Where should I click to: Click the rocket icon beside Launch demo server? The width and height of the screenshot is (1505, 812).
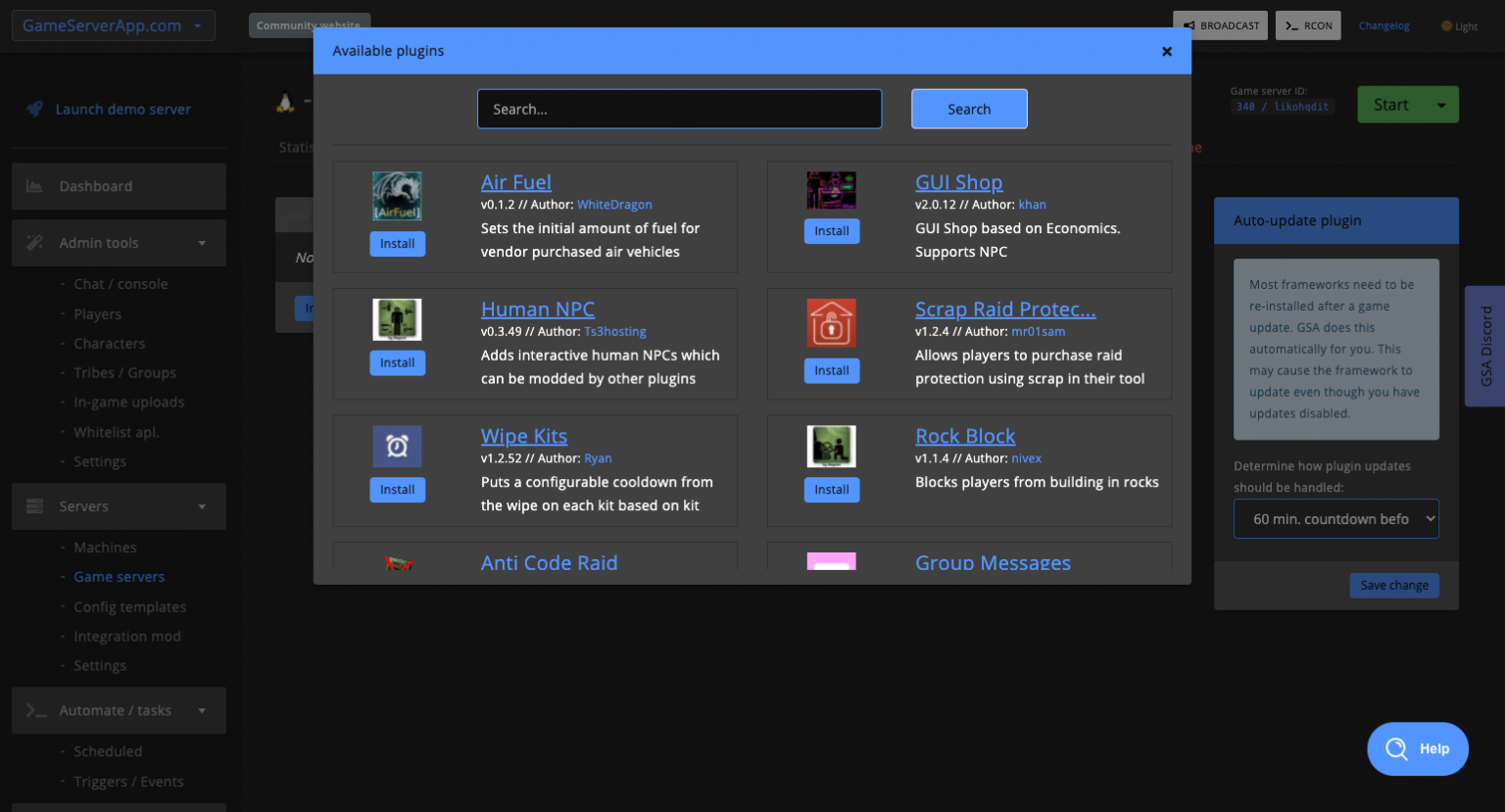pyautogui.click(x=35, y=109)
